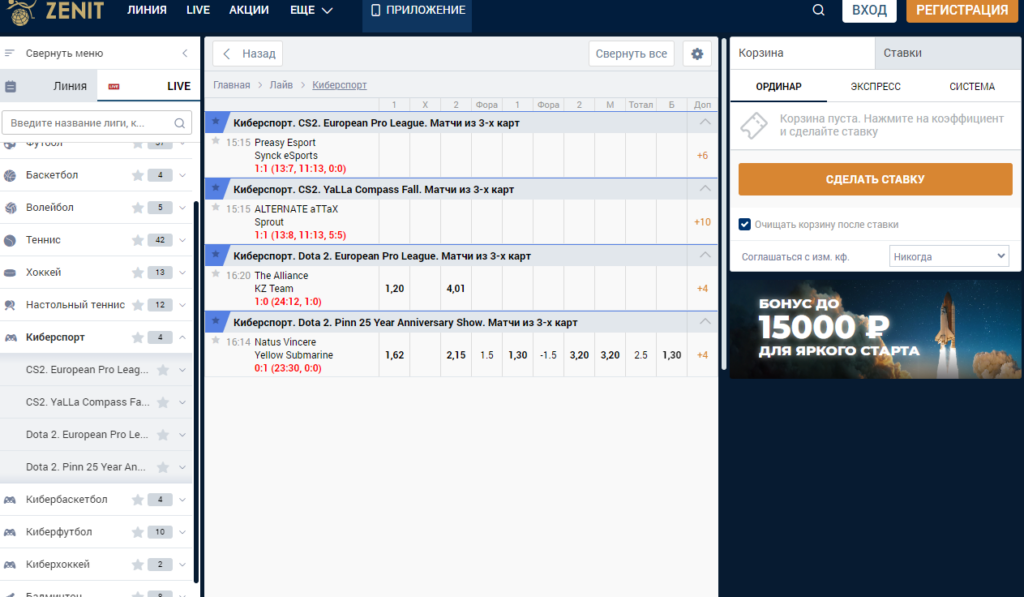Click the ВХОД login button
The image size is (1024, 597).
tap(869, 10)
